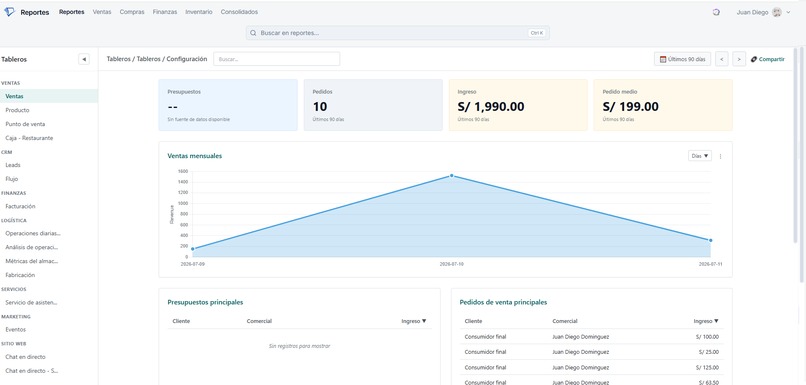The width and height of the screenshot is (806, 385).
Task: Click the calendar icon in Últimos 90 días
Action: point(663,59)
